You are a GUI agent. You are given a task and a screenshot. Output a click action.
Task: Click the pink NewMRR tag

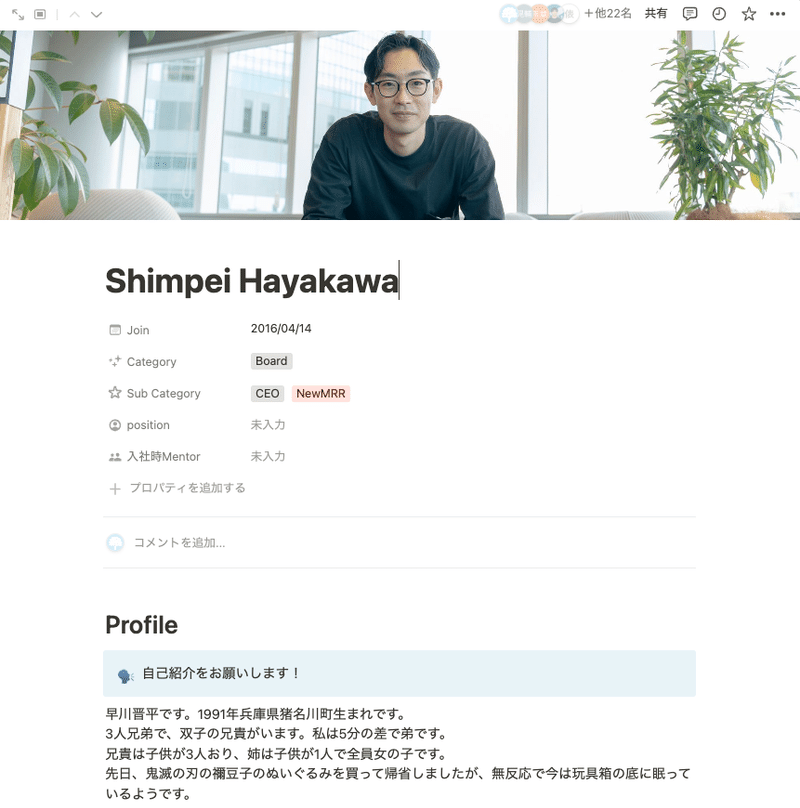[x=321, y=394]
